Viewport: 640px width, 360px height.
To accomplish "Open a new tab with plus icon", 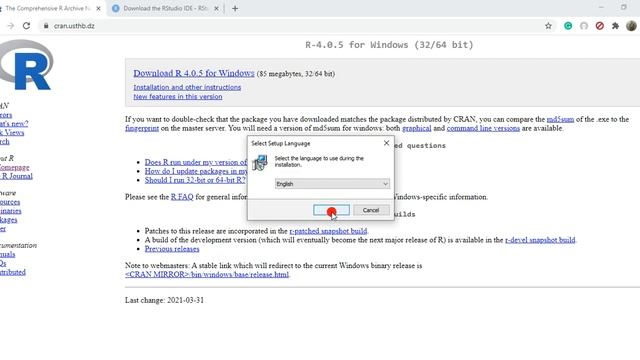I will pos(235,8).
